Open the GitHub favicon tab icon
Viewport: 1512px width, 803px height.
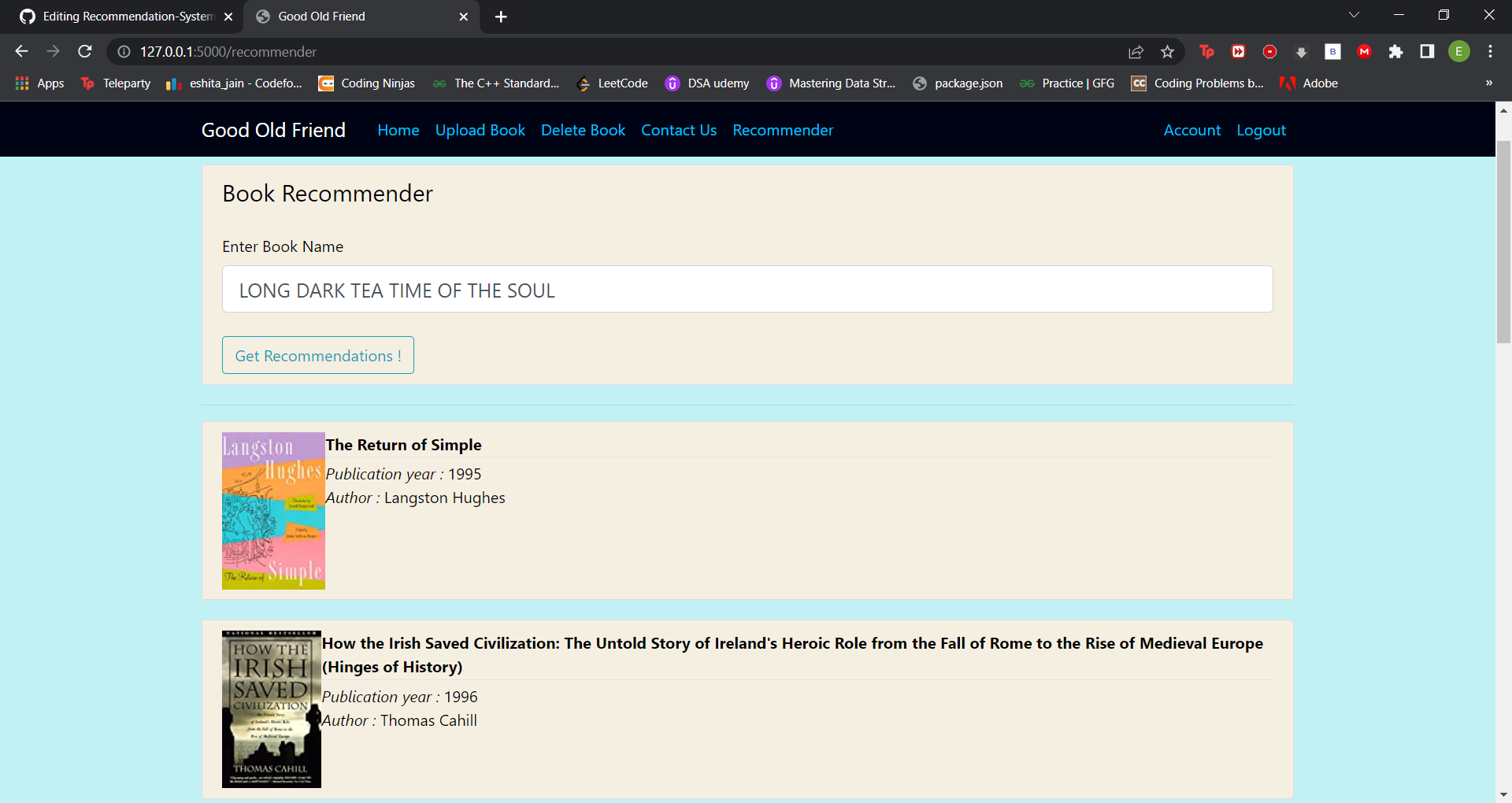27,16
